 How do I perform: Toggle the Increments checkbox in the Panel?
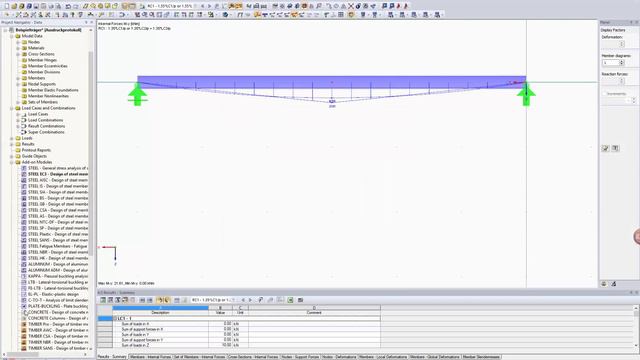(604, 94)
